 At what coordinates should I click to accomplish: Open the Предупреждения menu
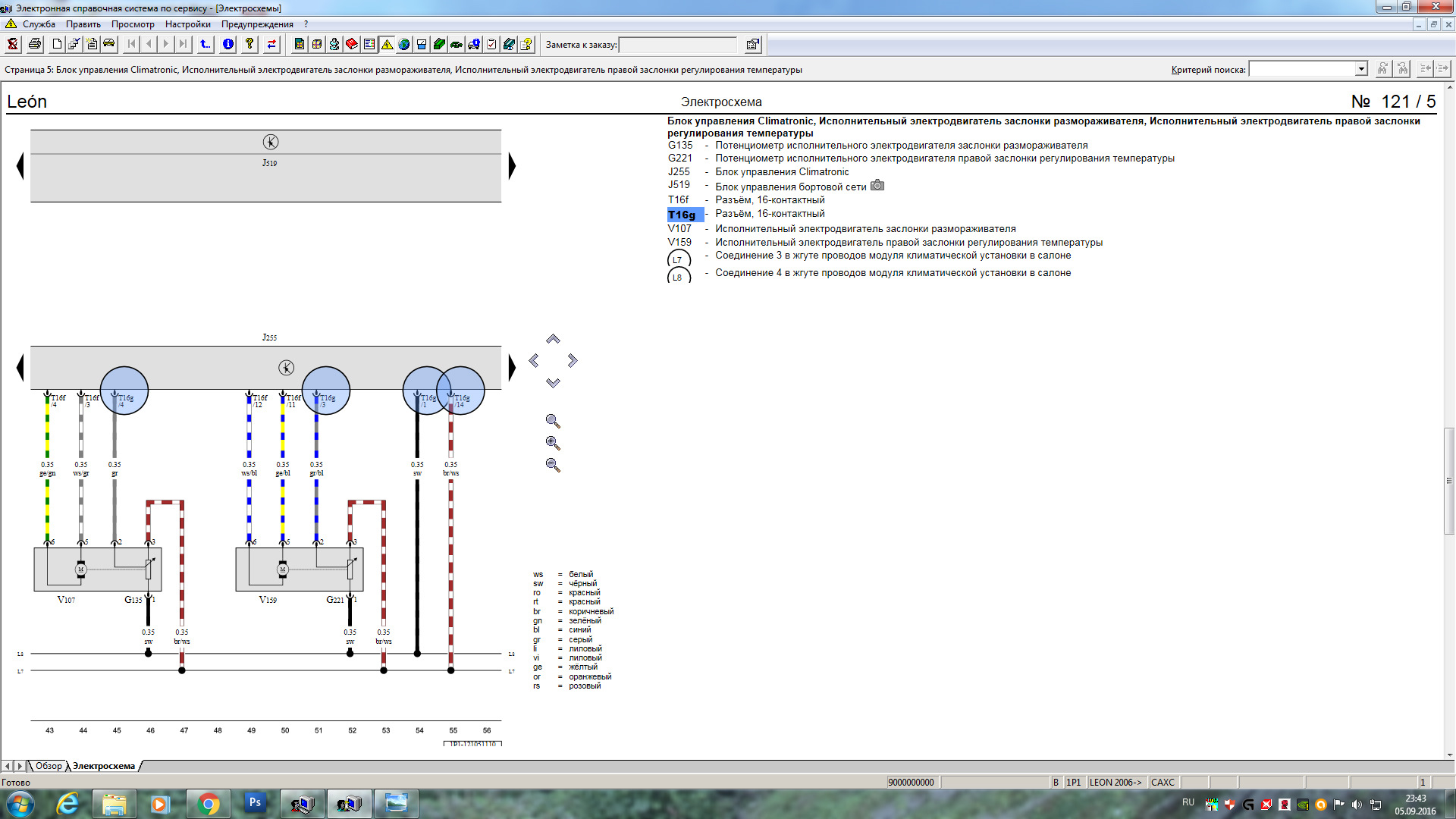(x=257, y=24)
